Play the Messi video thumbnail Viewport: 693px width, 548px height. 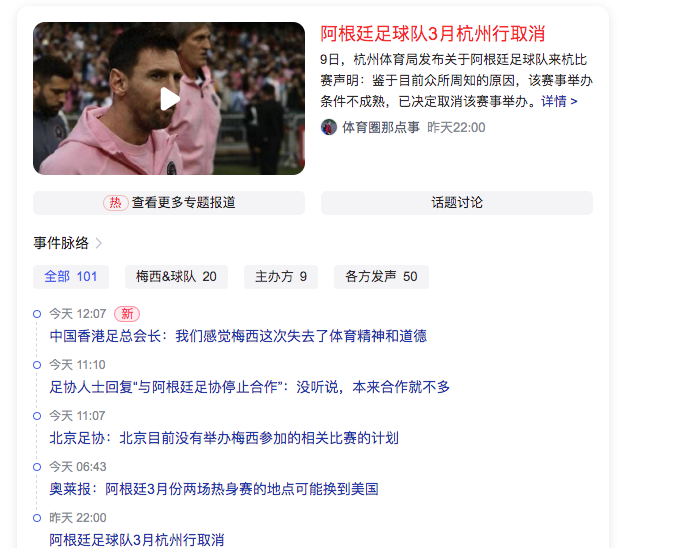coord(169,99)
